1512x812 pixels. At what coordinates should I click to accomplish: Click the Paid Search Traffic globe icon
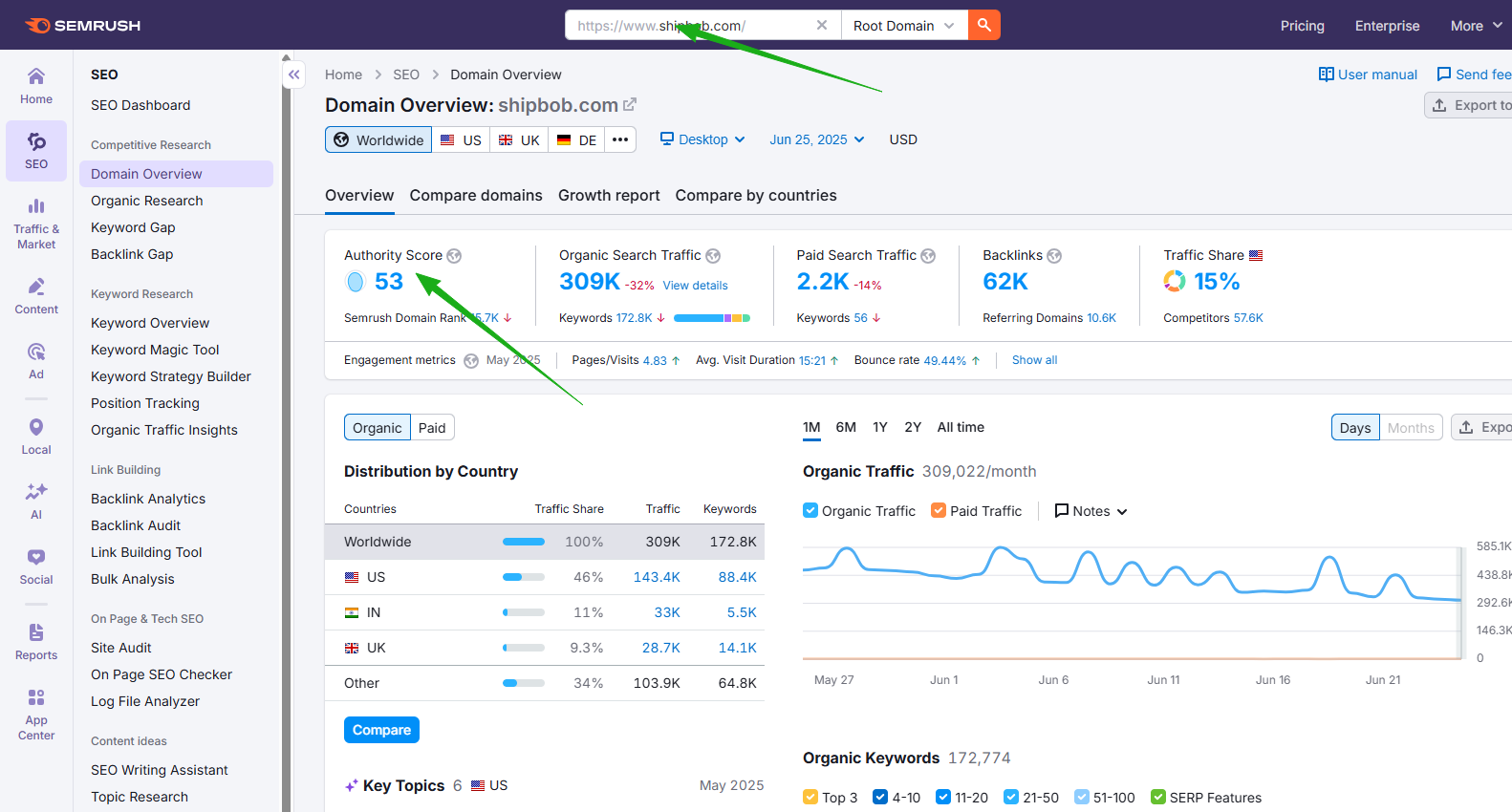point(928,256)
